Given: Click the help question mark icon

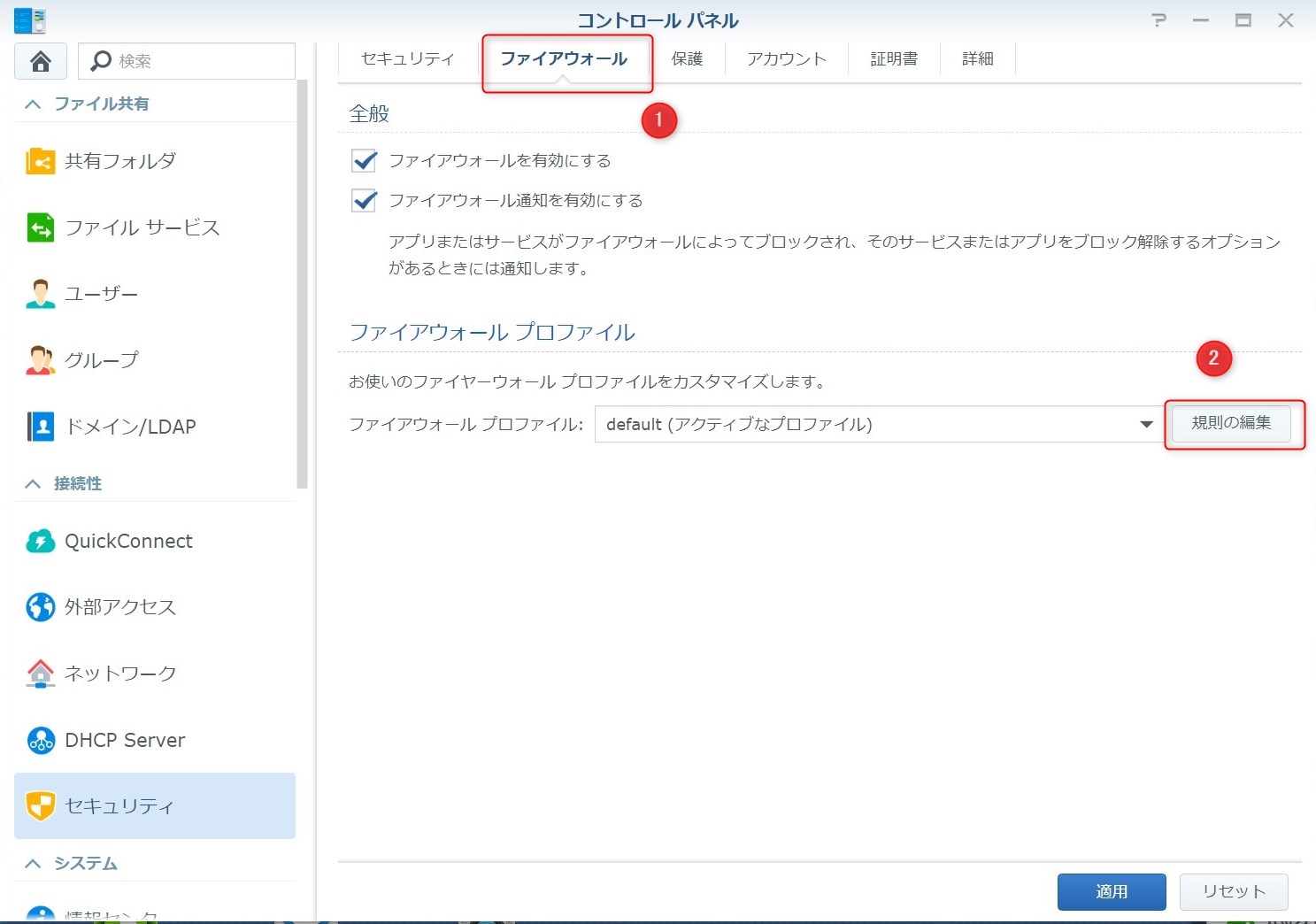Looking at the screenshot, I should [1158, 20].
